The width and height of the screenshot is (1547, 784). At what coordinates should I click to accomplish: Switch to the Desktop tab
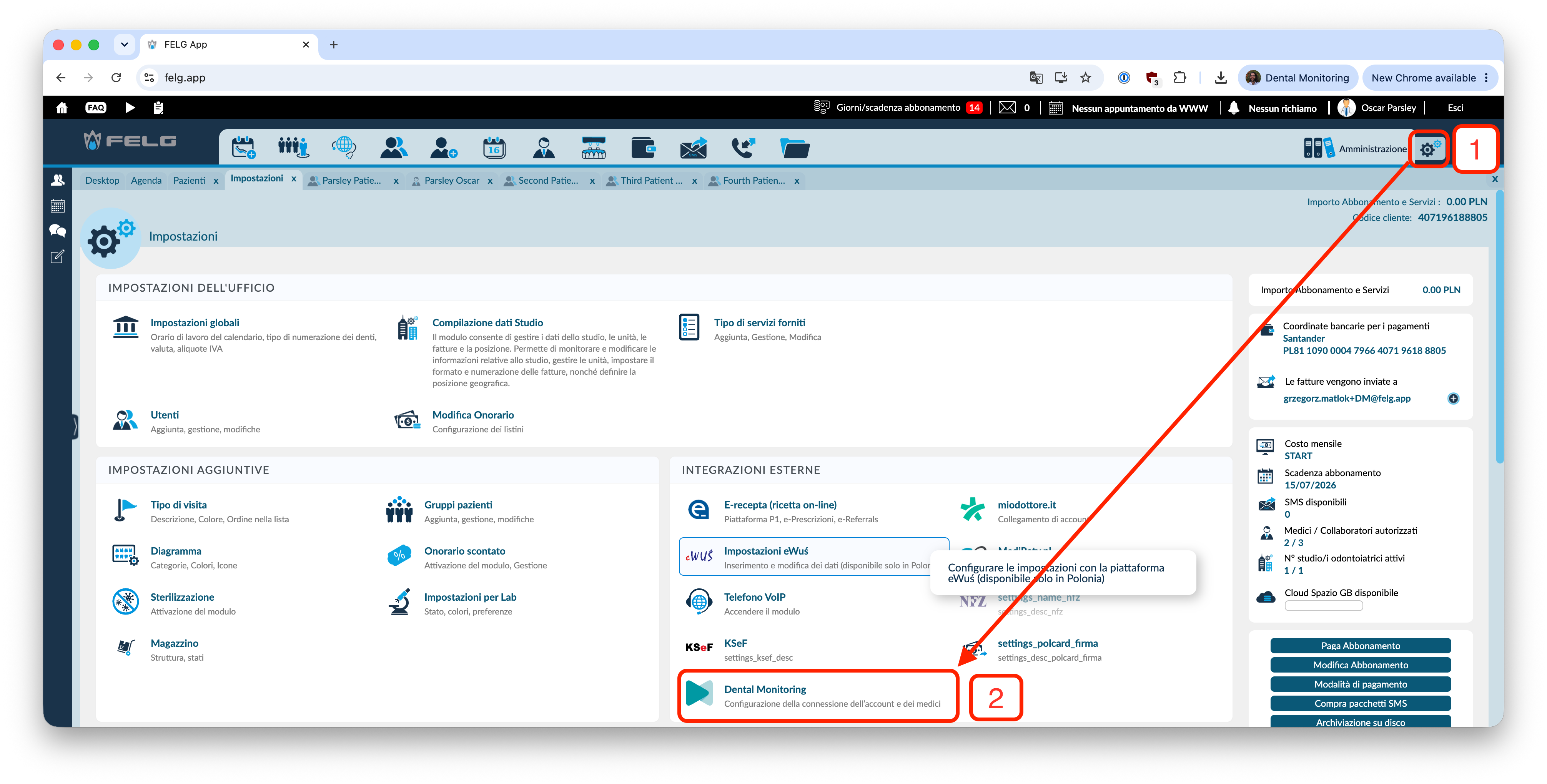click(x=102, y=181)
